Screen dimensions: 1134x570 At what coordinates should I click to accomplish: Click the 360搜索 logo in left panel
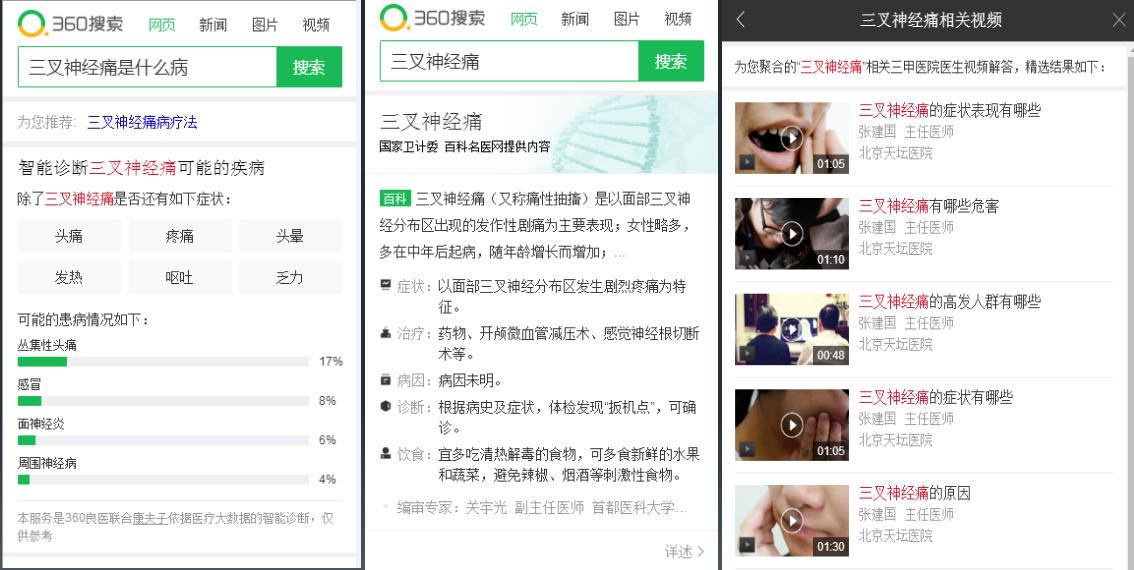point(70,24)
